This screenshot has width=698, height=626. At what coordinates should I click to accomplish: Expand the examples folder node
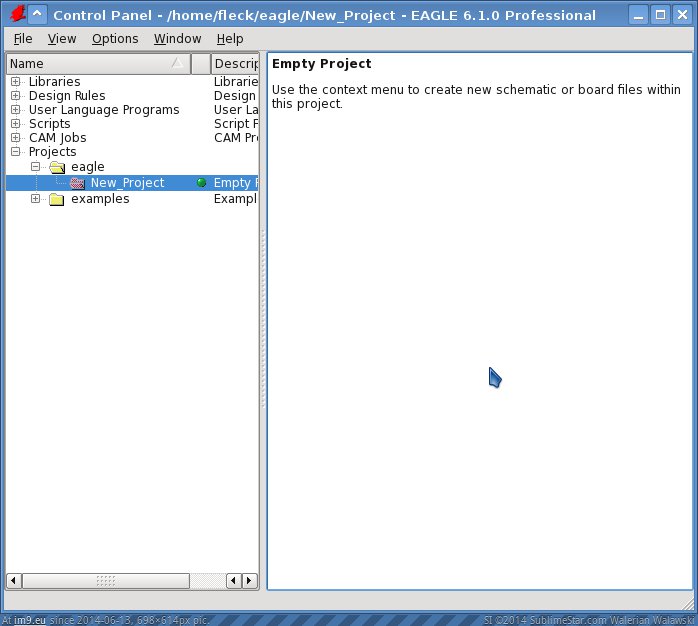(36, 199)
